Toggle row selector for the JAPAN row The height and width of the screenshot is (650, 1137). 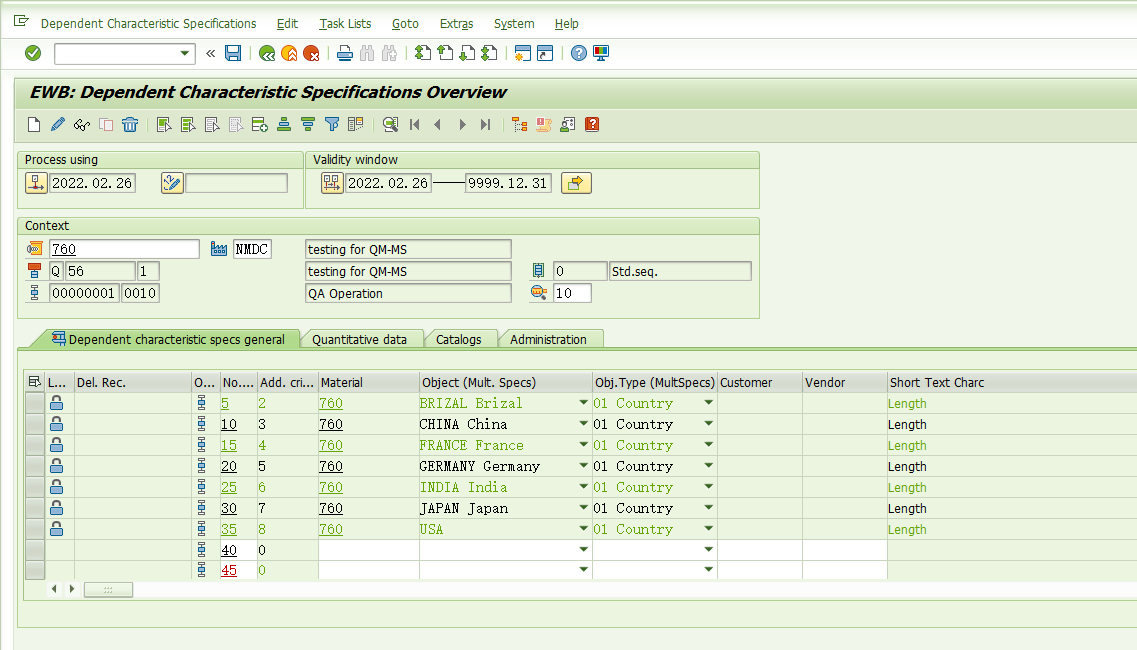35,509
